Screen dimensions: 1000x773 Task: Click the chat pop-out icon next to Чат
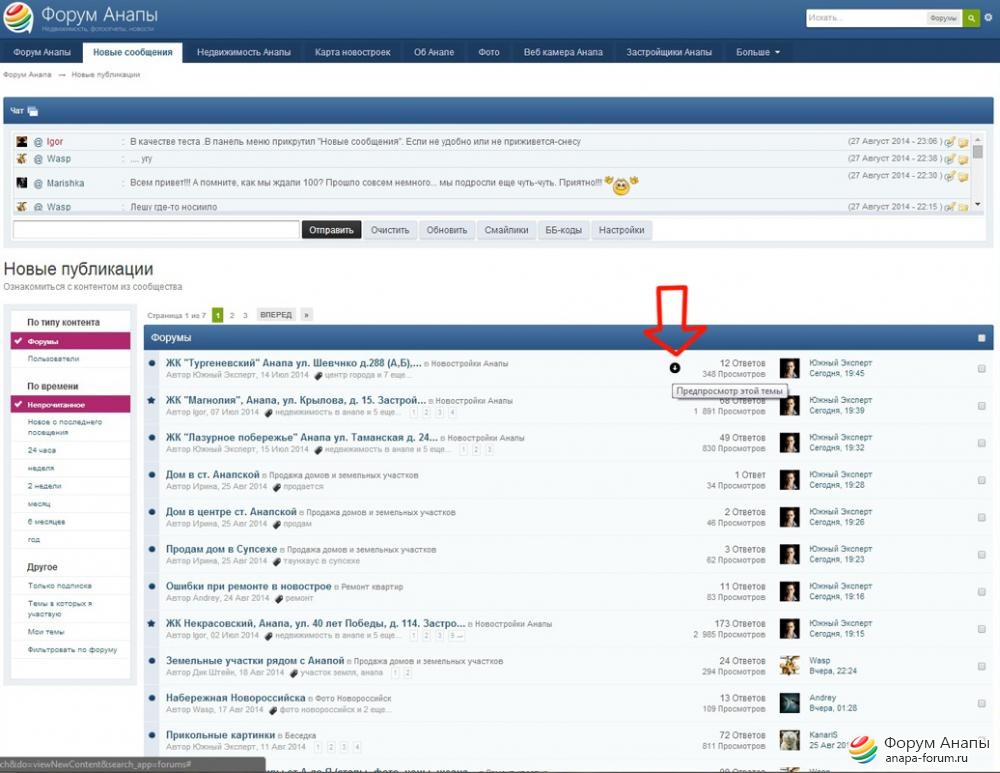point(33,111)
